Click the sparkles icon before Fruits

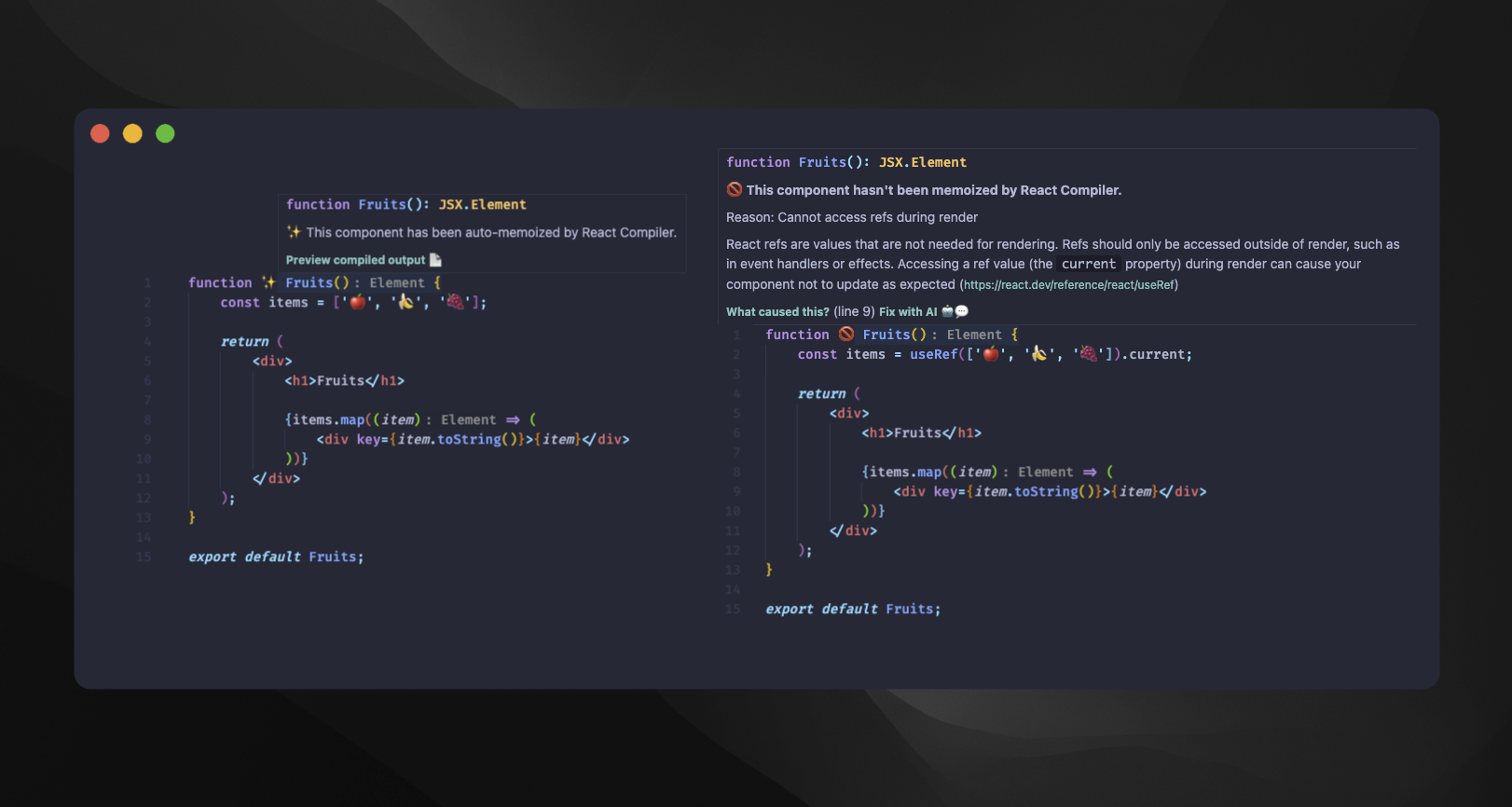click(268, 282)
